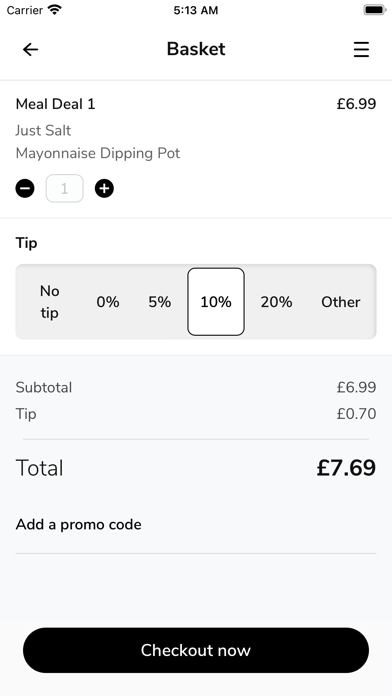Tap the Wi-Fi status icon
The height and width of the screenshot is (696, 392).
coord(55,10)
